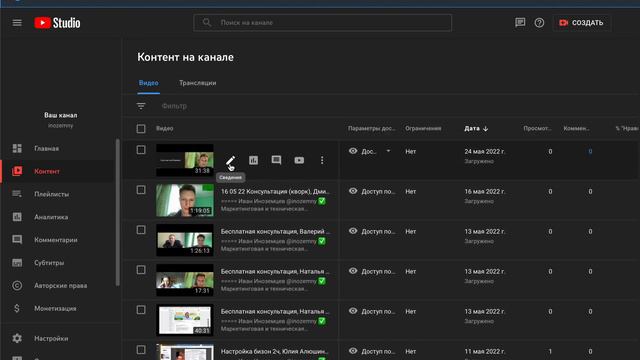The height and width of the screenshot is (360, 640).
Task: Open the 17:31 video thumbnail
Action: 185,280
